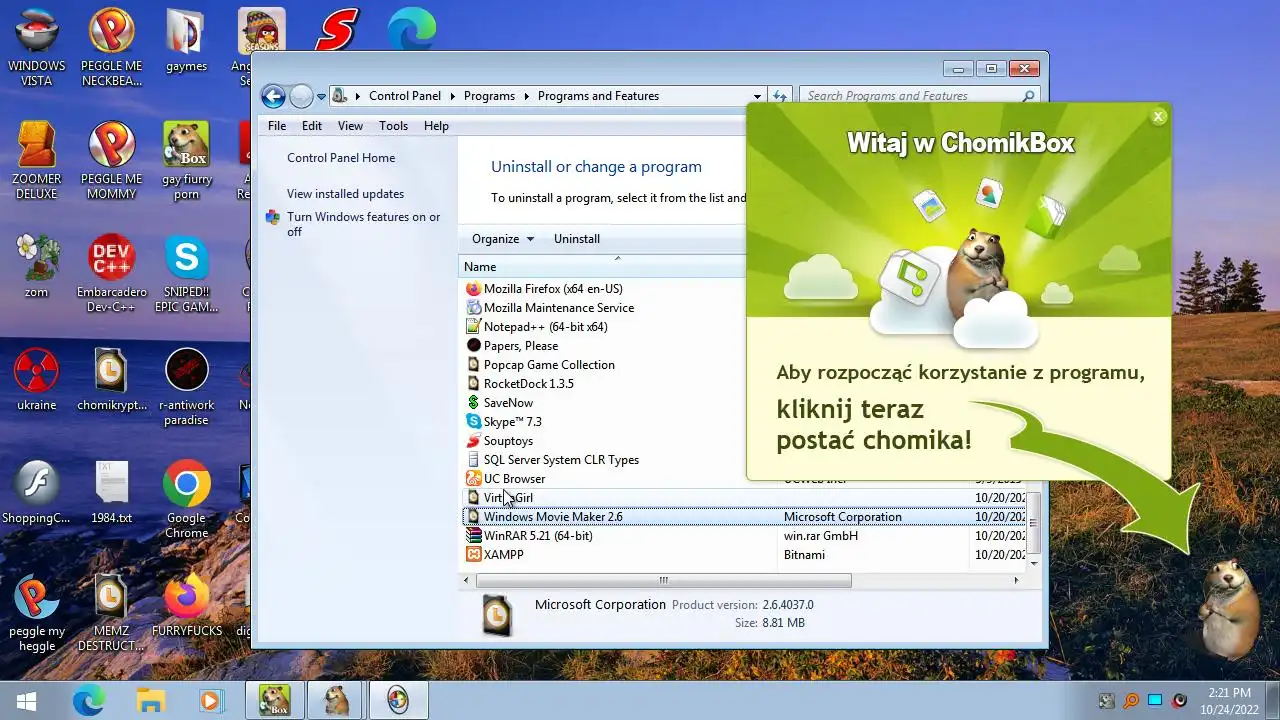This screenshot has height=720, width=1280.
Task: Click the Windows Start button
Action: pos(26,701)
